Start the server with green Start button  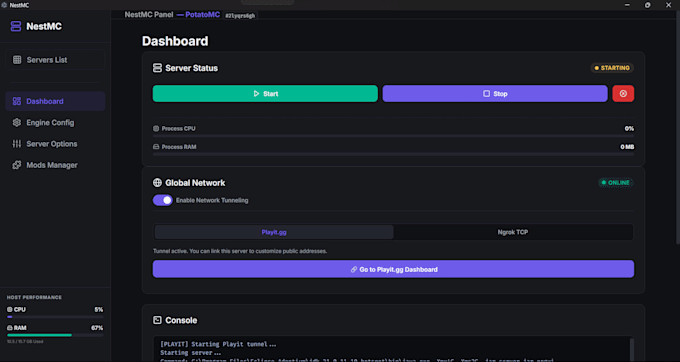265,94
